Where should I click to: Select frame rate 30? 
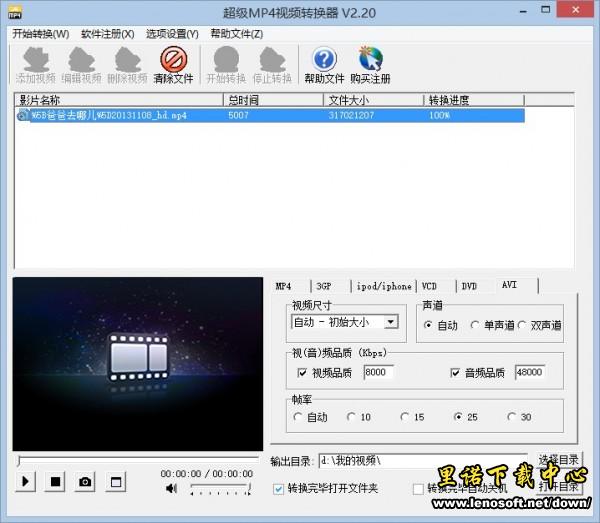511,417
